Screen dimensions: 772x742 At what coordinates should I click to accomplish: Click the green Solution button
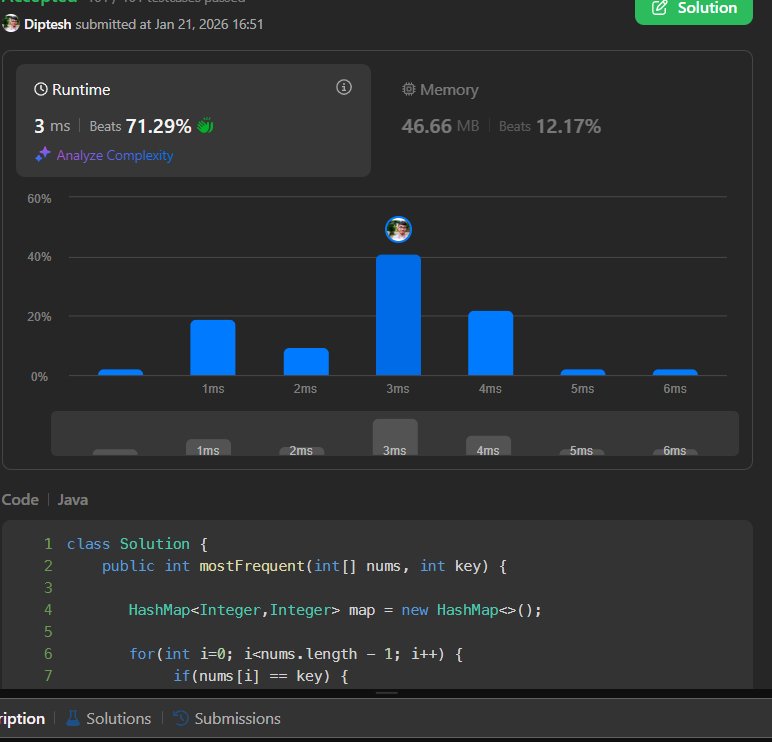click(x=693, y=10)
